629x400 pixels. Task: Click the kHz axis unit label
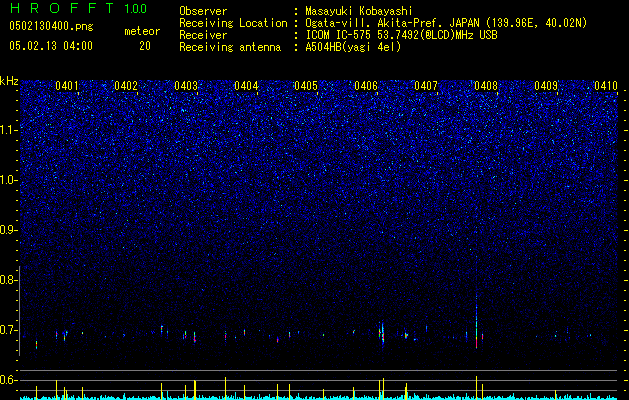9,81
